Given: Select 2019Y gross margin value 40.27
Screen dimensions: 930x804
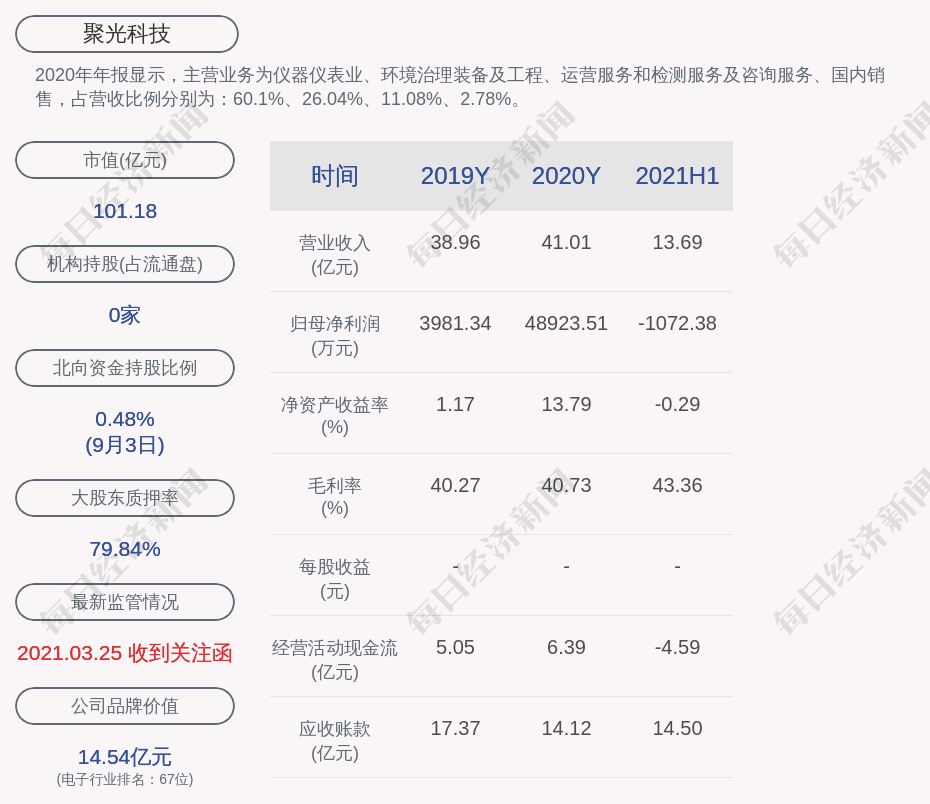Looking at the screenshot, I should point(455,486).
